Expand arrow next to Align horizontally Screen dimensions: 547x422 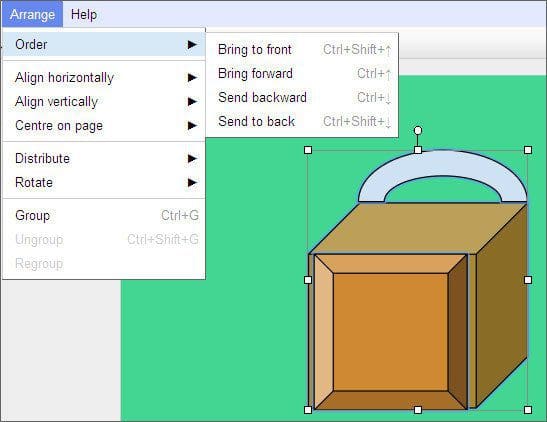point(192,77)
